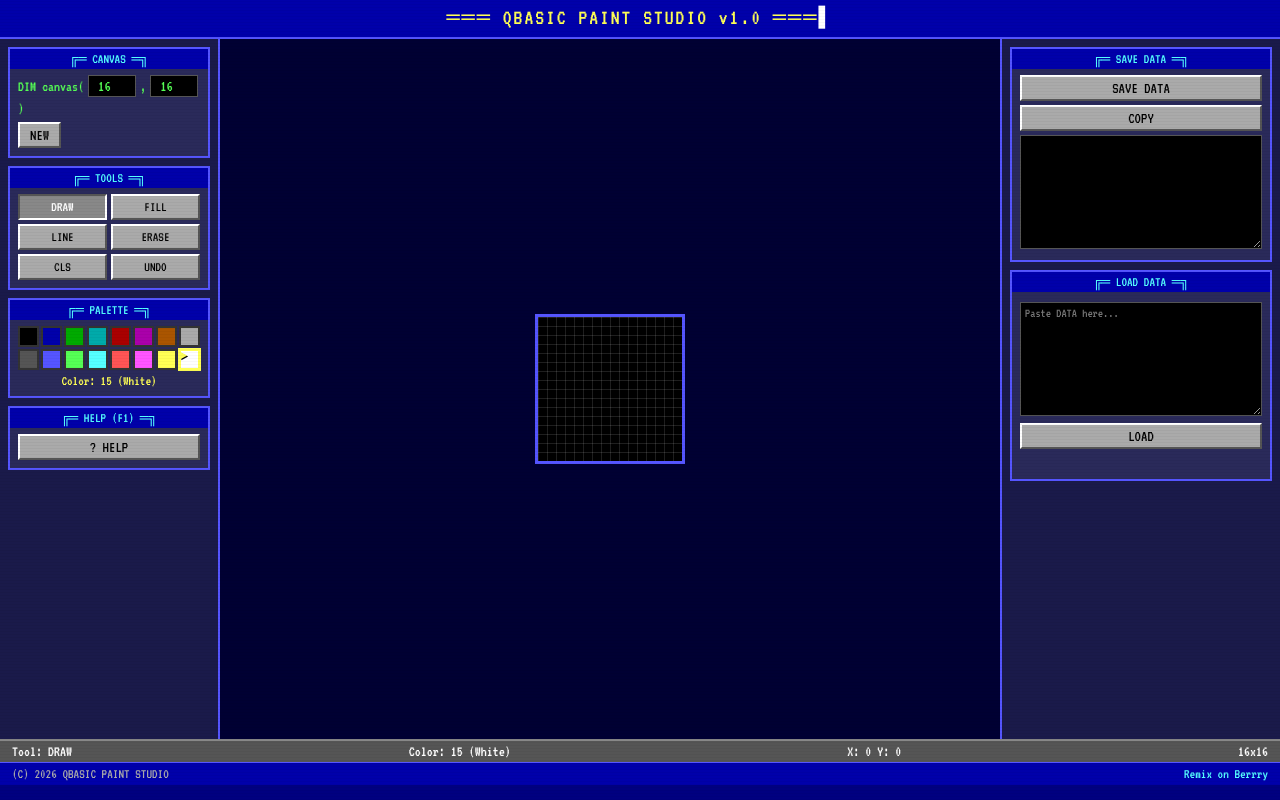Click the CANVAS panel header
Screen dimensions: 1280x800
click(109, 60)
